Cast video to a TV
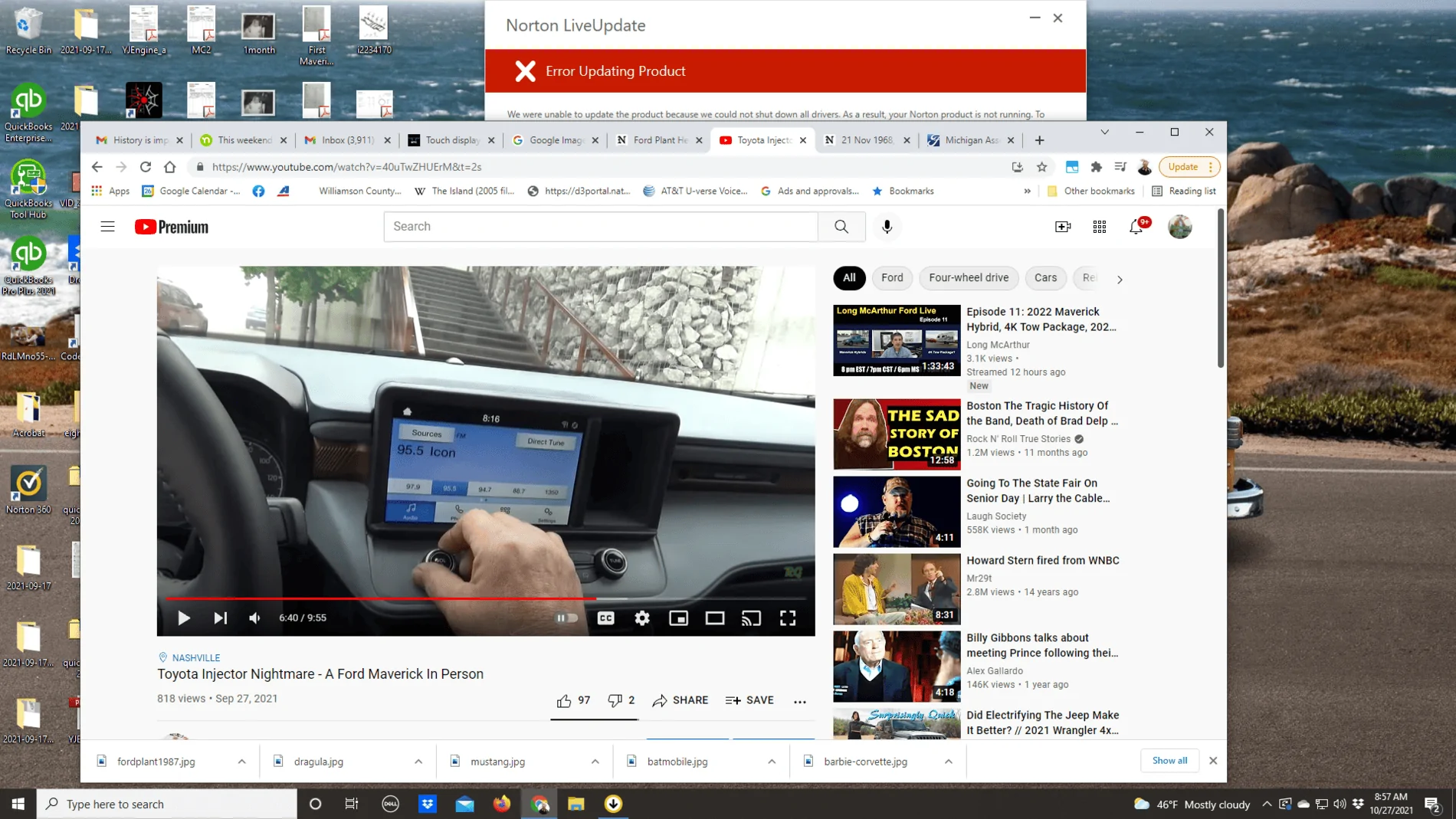1456x819 pixels. tap(752, 618)
